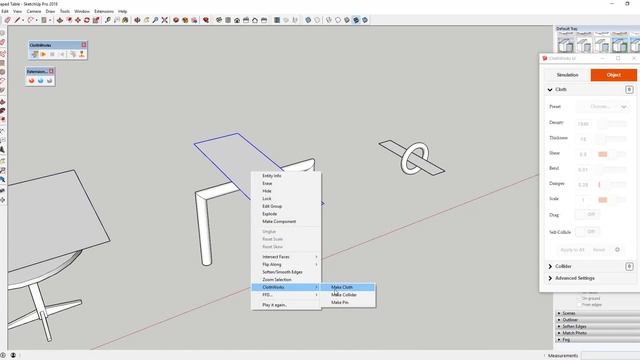This screenshot has width=640, height=360.
Task: Switch to Front view house icon
Action: point(237,20)
